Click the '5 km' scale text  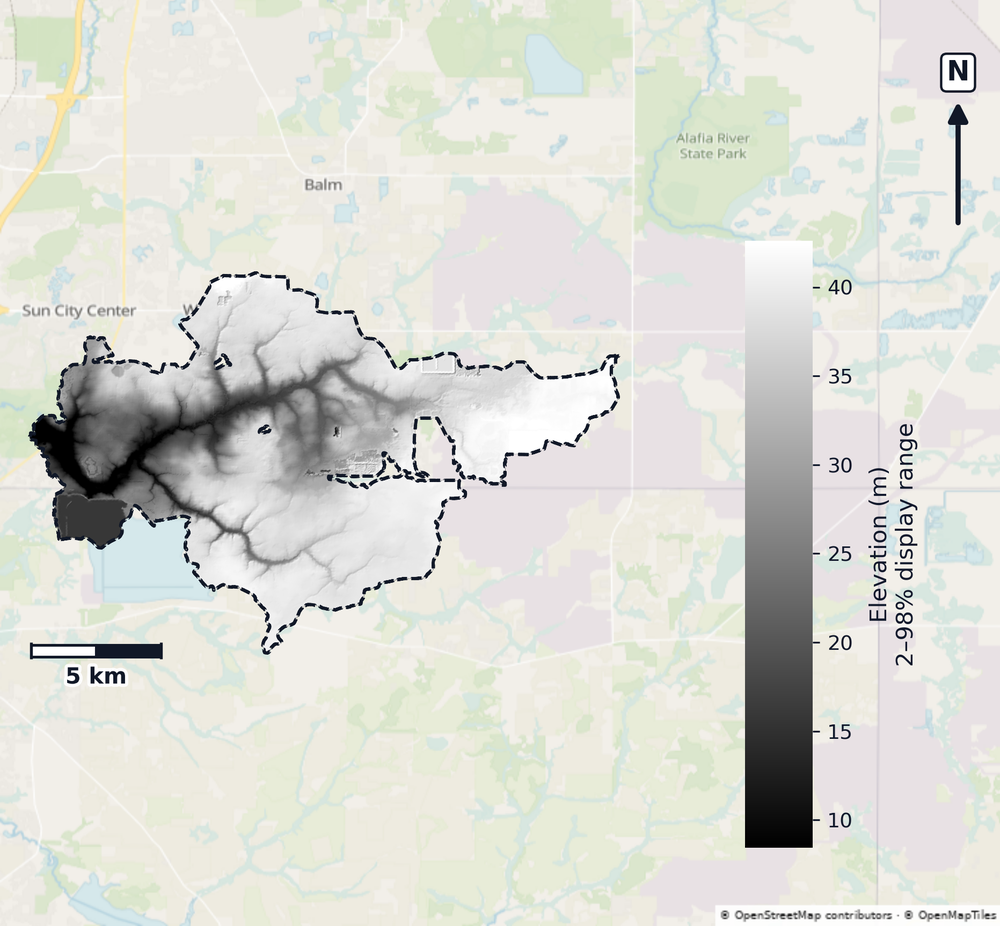(96, 676)
